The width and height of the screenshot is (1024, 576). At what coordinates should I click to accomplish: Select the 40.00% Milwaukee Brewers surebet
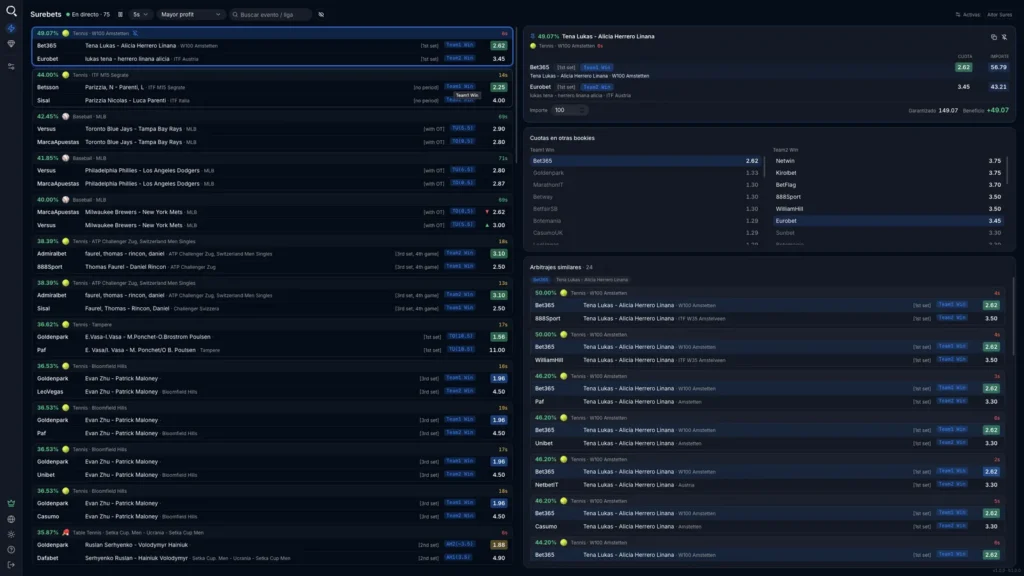pos(272,213)
